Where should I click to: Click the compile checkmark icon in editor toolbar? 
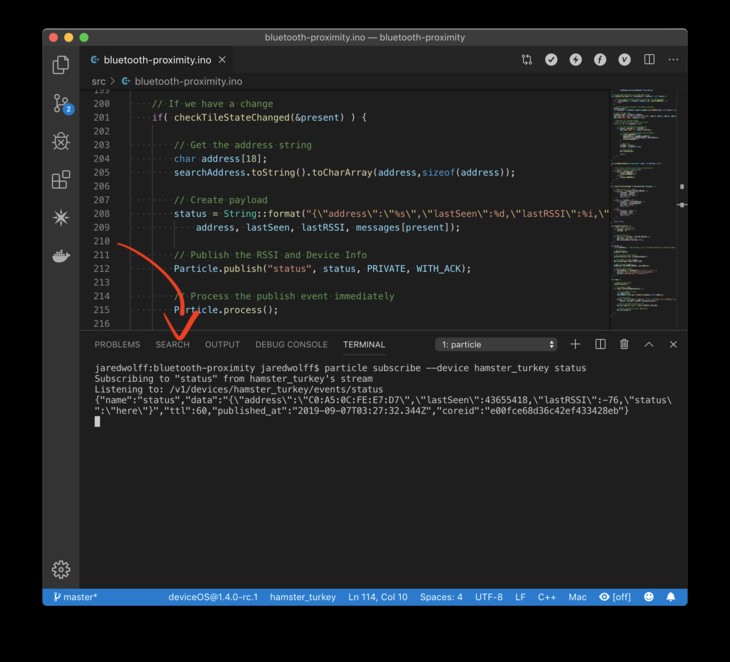click(x=551, y=60)
